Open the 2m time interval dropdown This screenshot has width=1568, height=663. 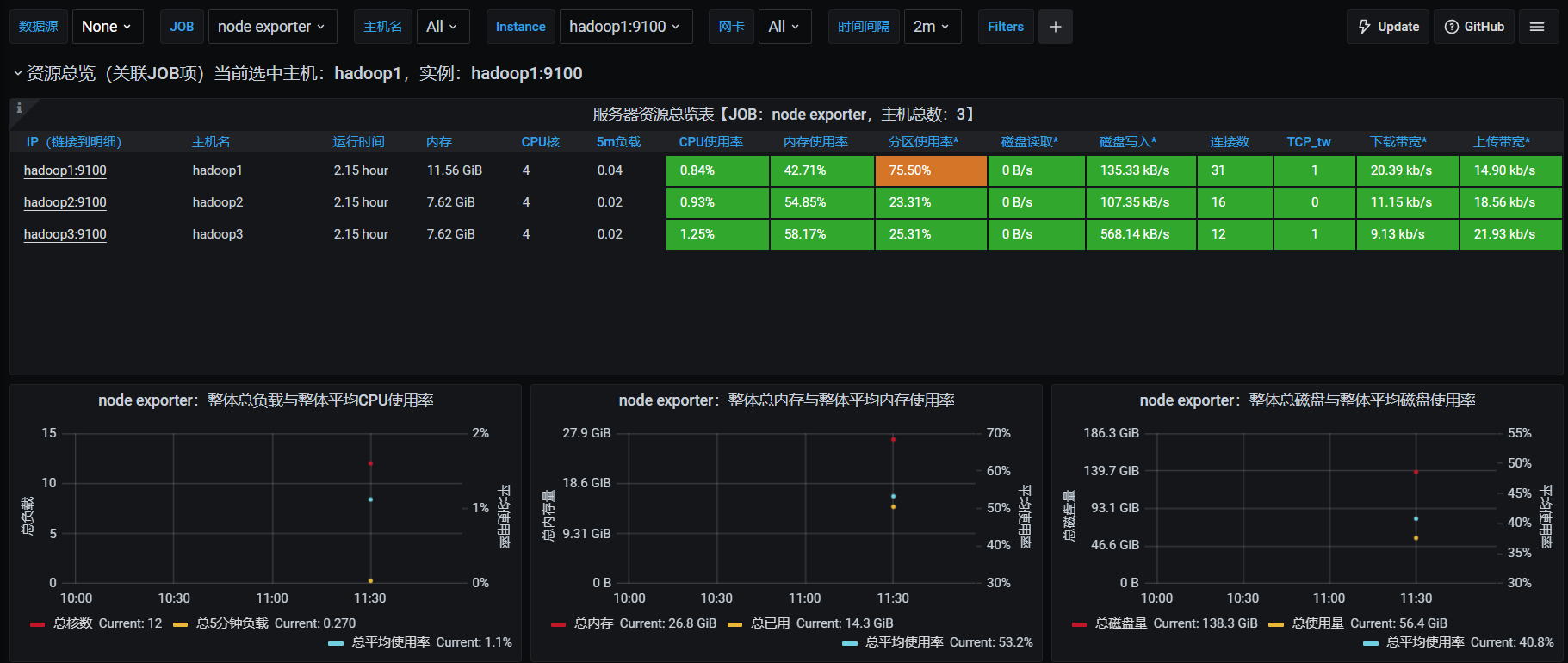(933, 27)
